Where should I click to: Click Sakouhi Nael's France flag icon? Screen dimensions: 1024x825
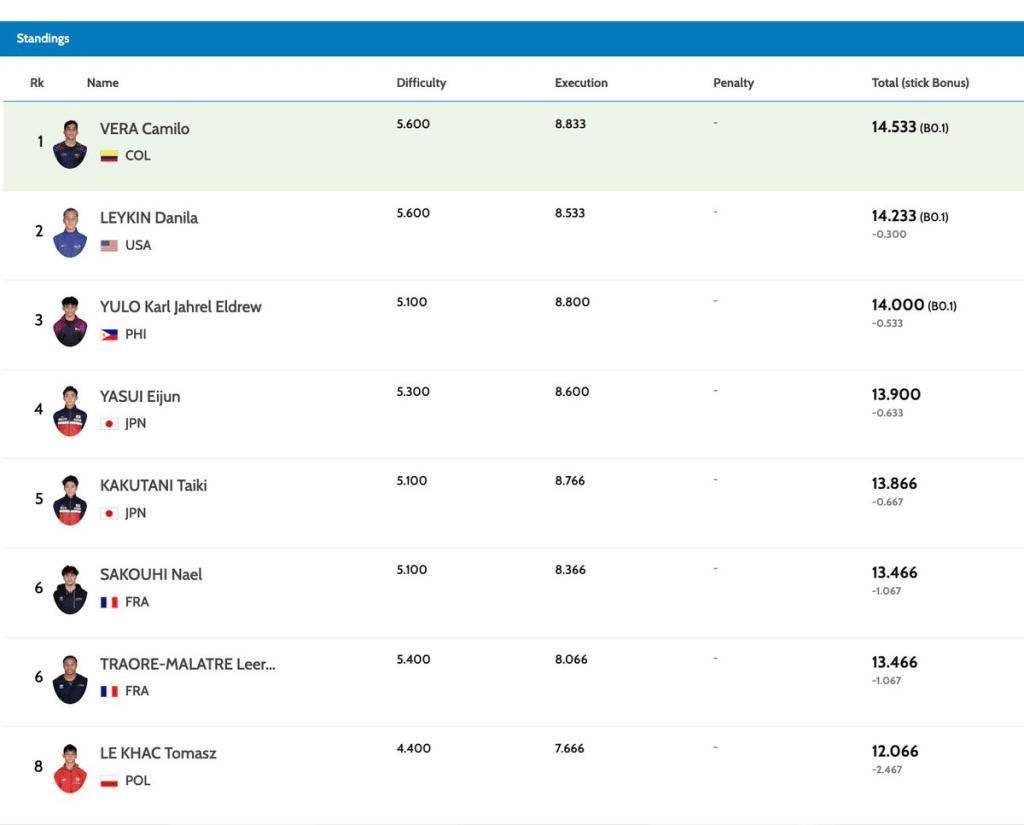coord(109,602)
